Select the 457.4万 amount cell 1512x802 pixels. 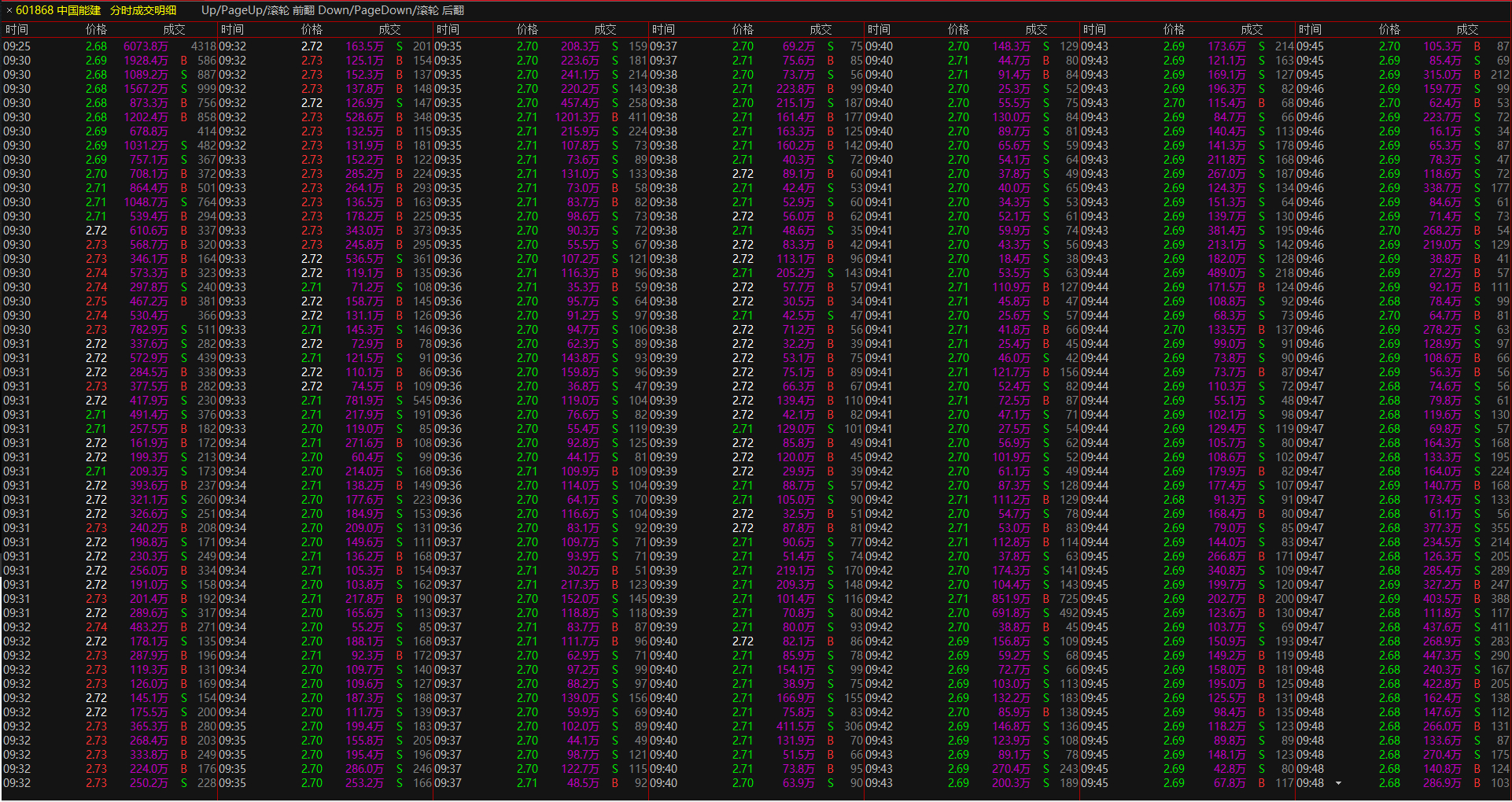pos(580,103)
